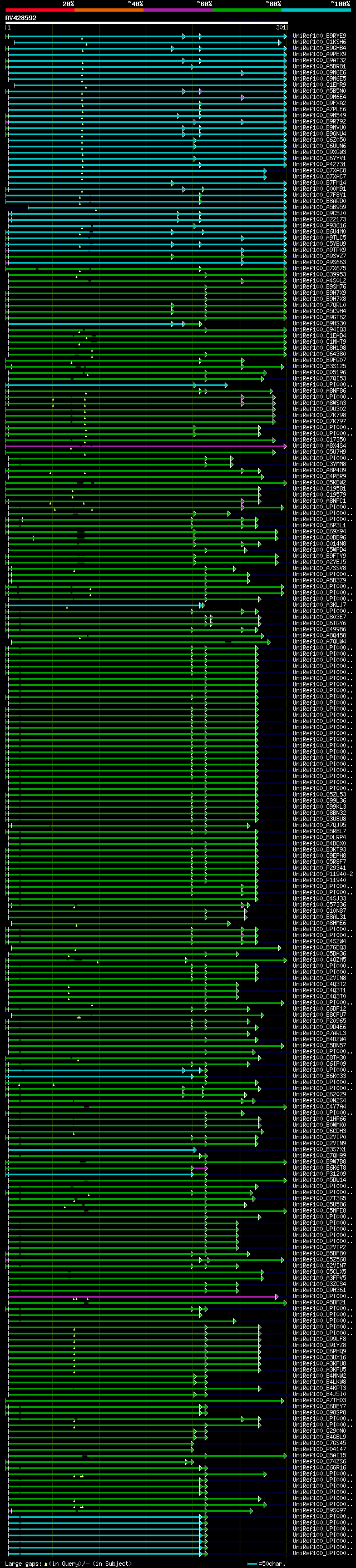The width and height of the screenshot is (356, 1568).
Task: Click the purple ~60% legend color bar
Action: pos(179,10)
